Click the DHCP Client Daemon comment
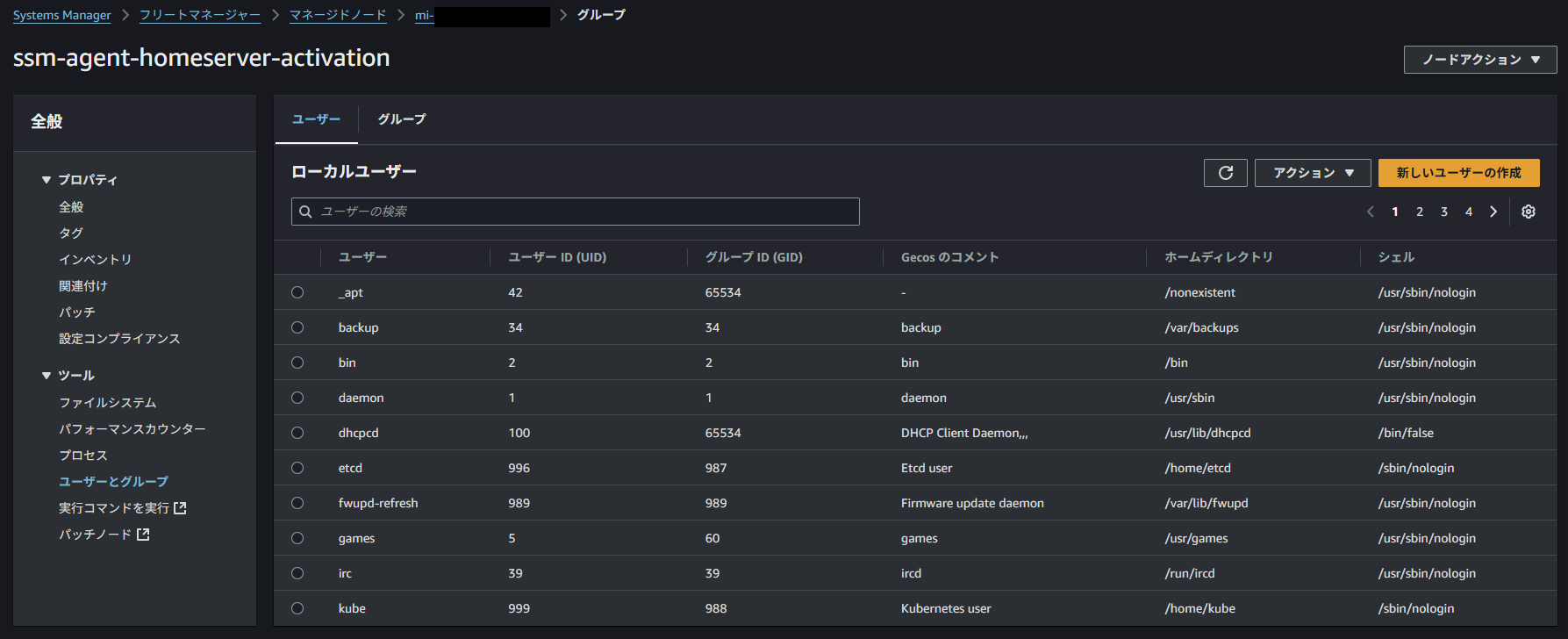 point(964,433)
